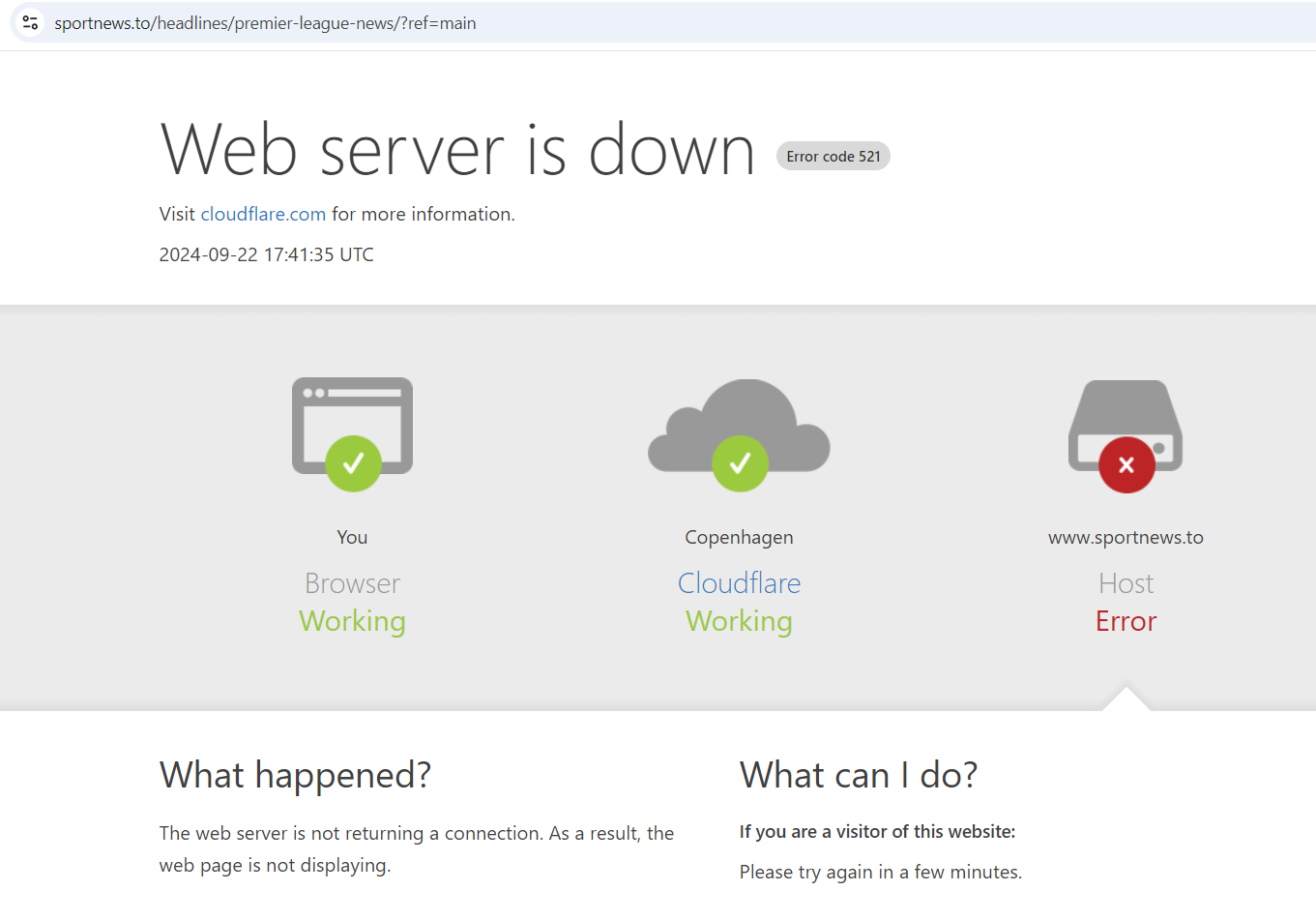Image resolution: width=1316 pixels, height=921 pixels.
Task: Open the blue Cloudflare link under Copenhagen
Action: coord(739,583)
